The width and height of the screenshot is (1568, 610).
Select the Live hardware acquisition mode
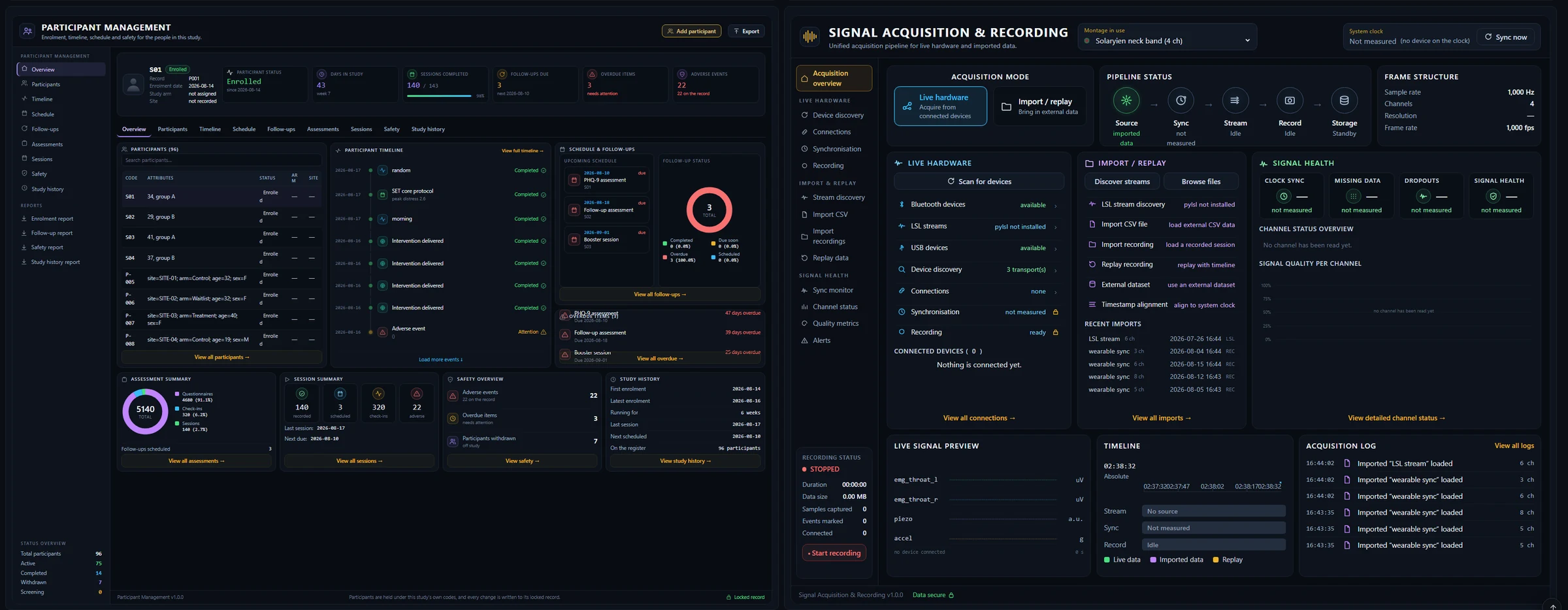[x=940, y=106]
